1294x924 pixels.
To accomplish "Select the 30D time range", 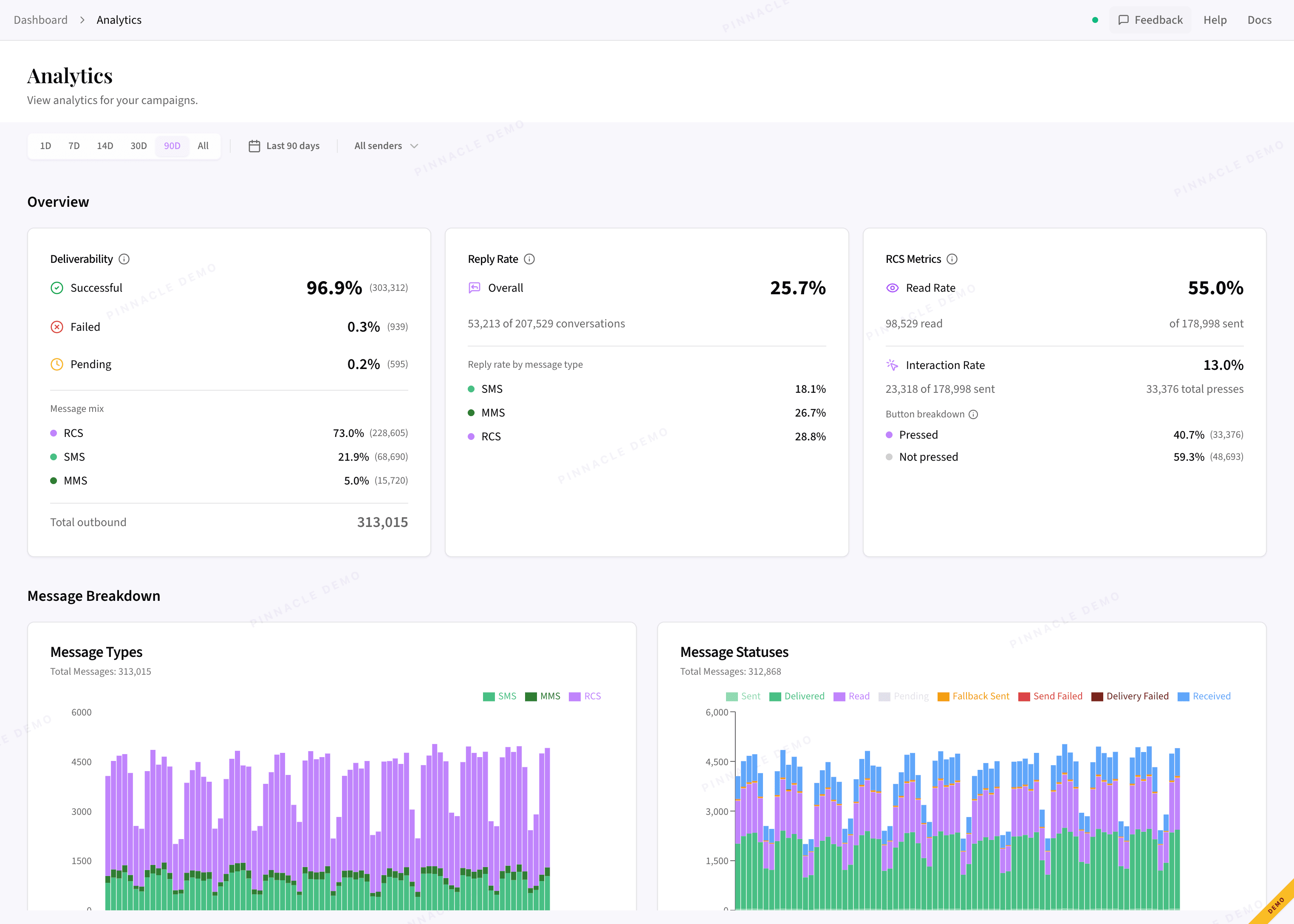I will (x=138, y=146).
